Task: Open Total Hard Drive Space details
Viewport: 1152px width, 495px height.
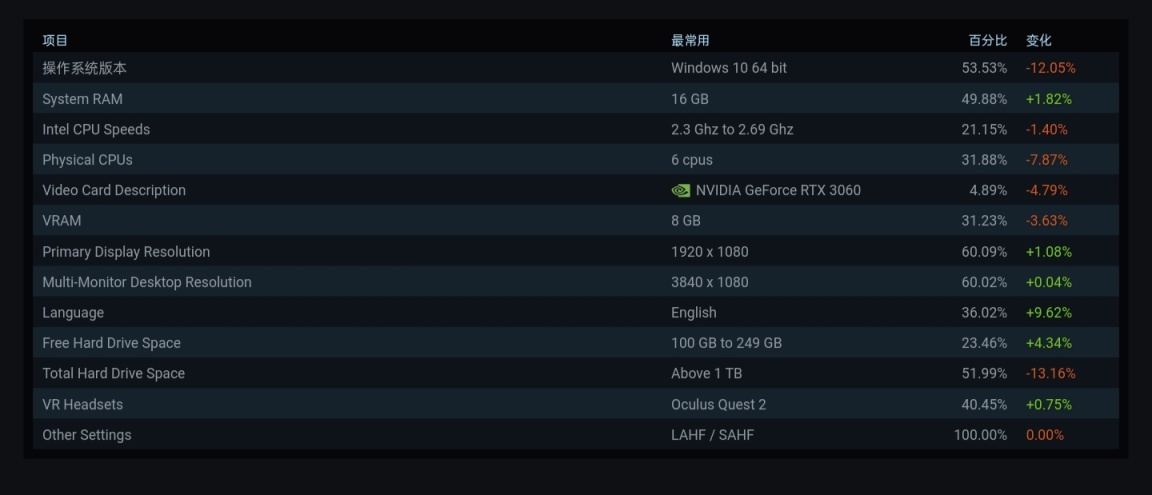Action: coord(576,373)
